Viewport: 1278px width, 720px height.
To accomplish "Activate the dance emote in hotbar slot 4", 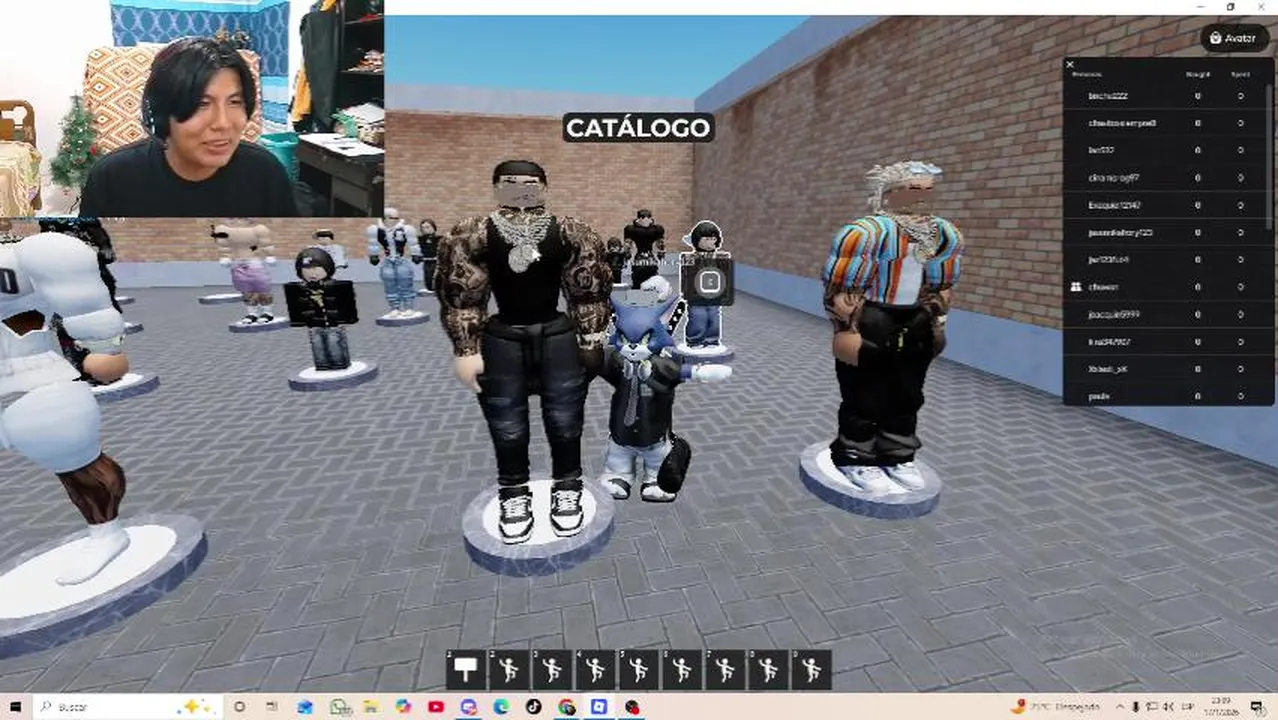I will (595, 669).
